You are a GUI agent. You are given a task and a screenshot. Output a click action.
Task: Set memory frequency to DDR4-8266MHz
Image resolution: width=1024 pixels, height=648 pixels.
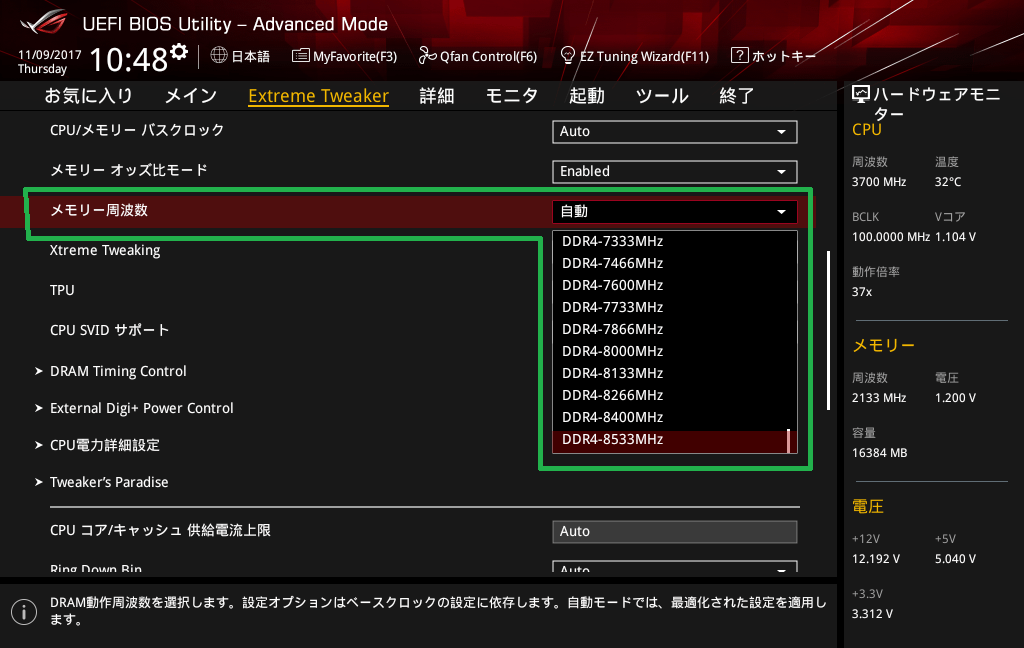click(x=675, y=395)
